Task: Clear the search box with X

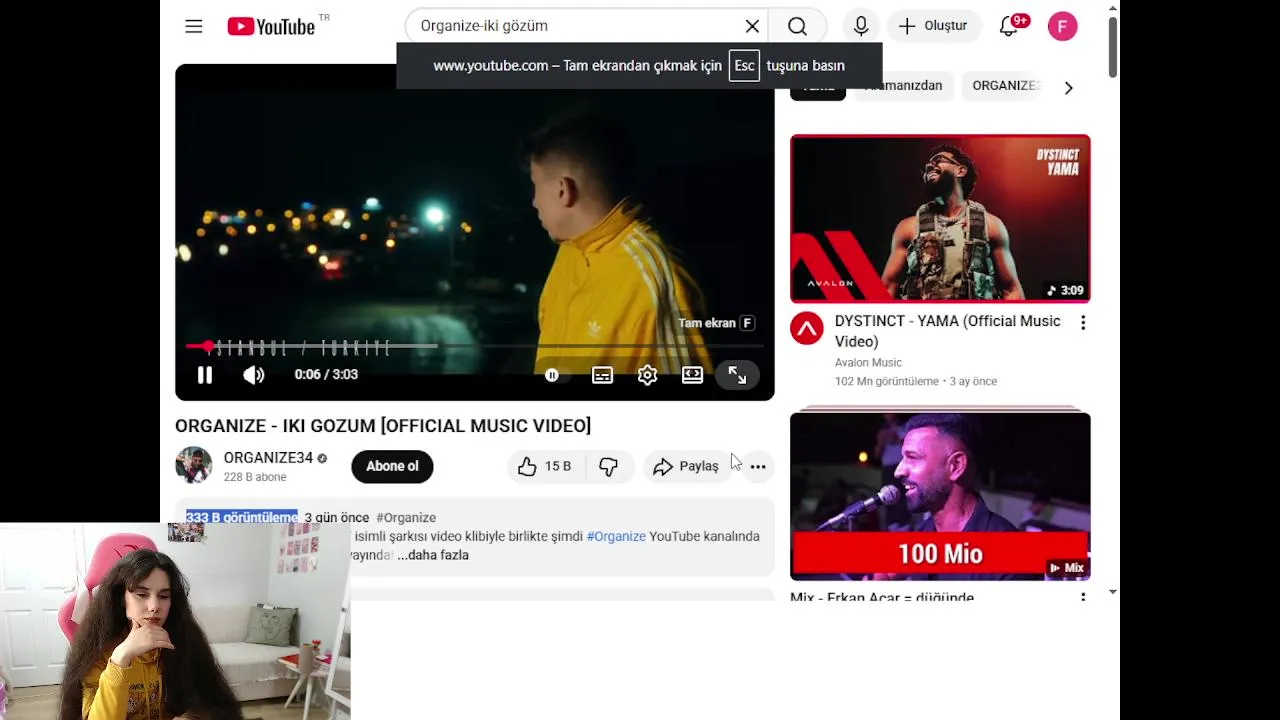Action: (752, 26)
